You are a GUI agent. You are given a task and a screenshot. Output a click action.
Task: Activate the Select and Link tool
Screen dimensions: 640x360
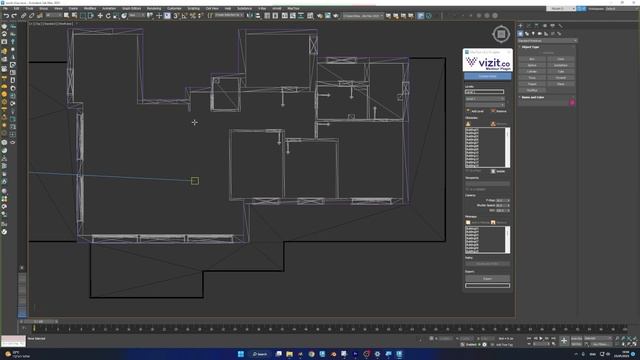24,16
